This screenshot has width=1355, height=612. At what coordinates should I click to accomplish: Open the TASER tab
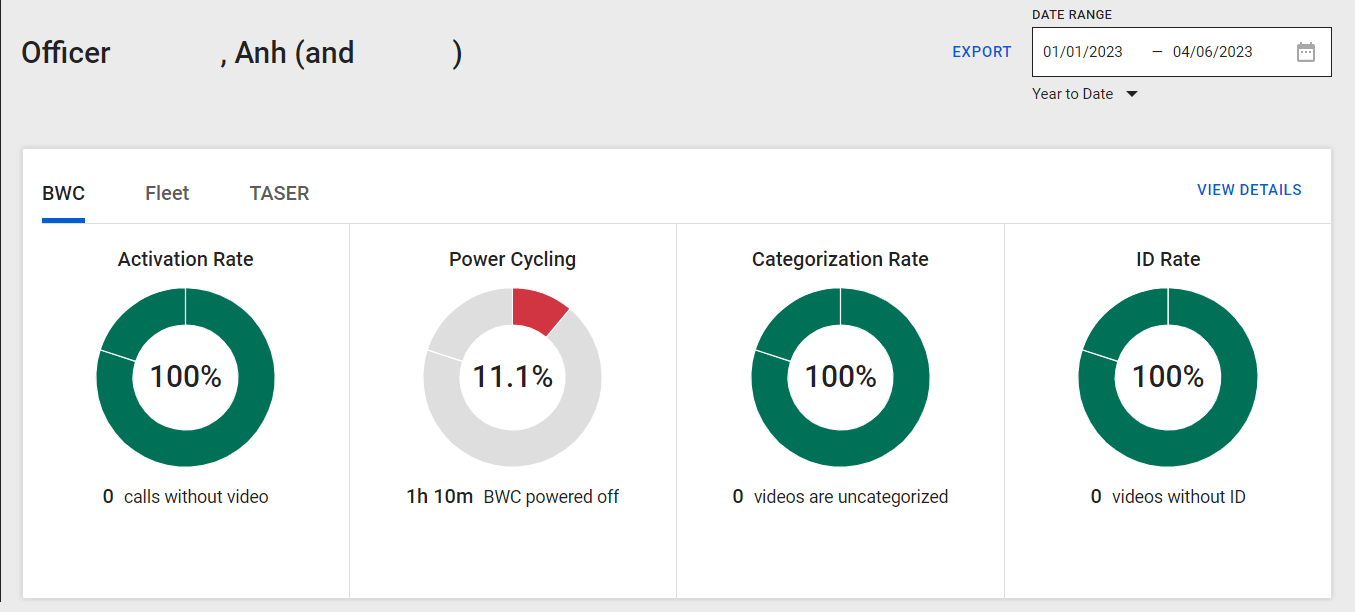coord(279,193)
